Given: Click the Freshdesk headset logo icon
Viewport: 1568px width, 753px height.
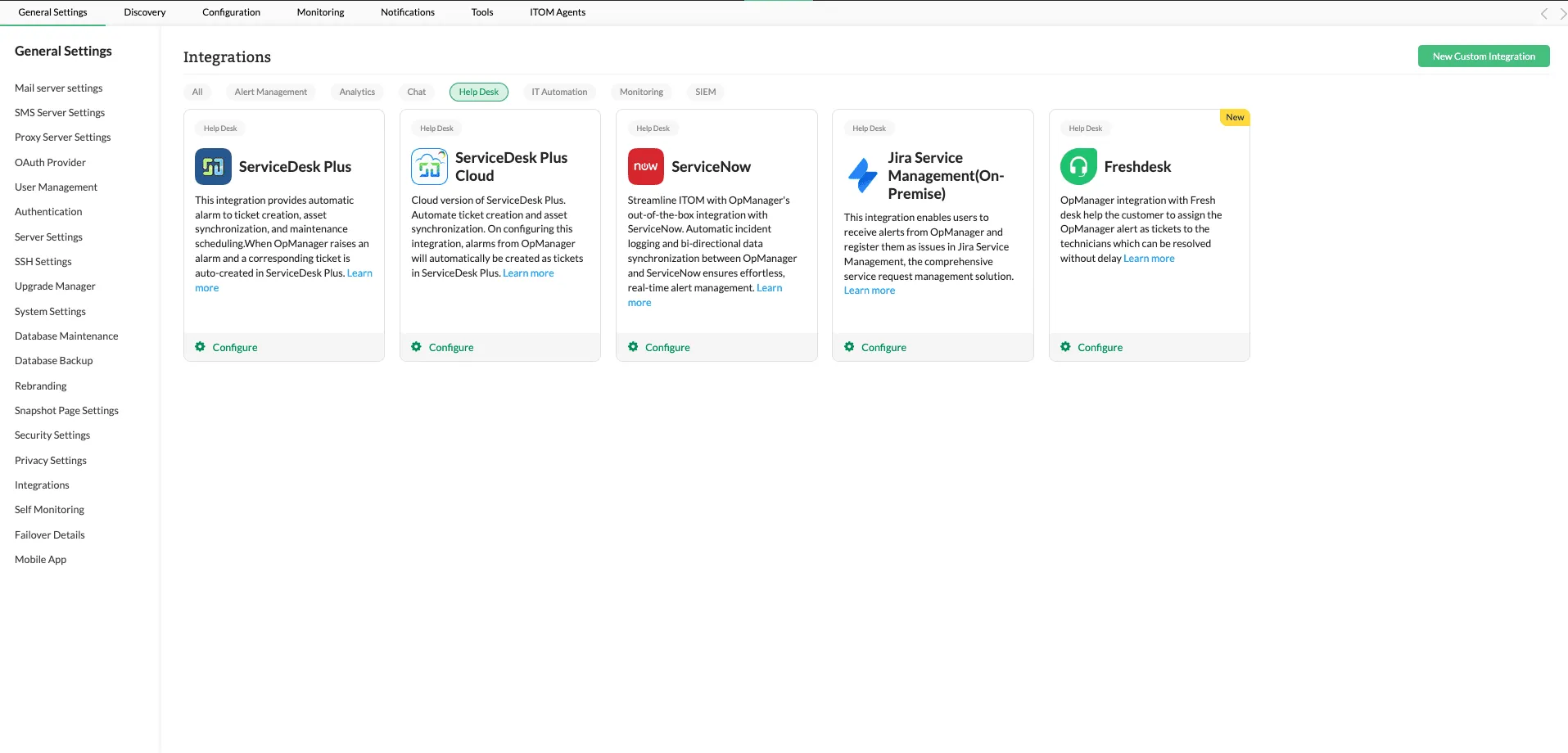Looking at the screenshot, I should 1078,167.
